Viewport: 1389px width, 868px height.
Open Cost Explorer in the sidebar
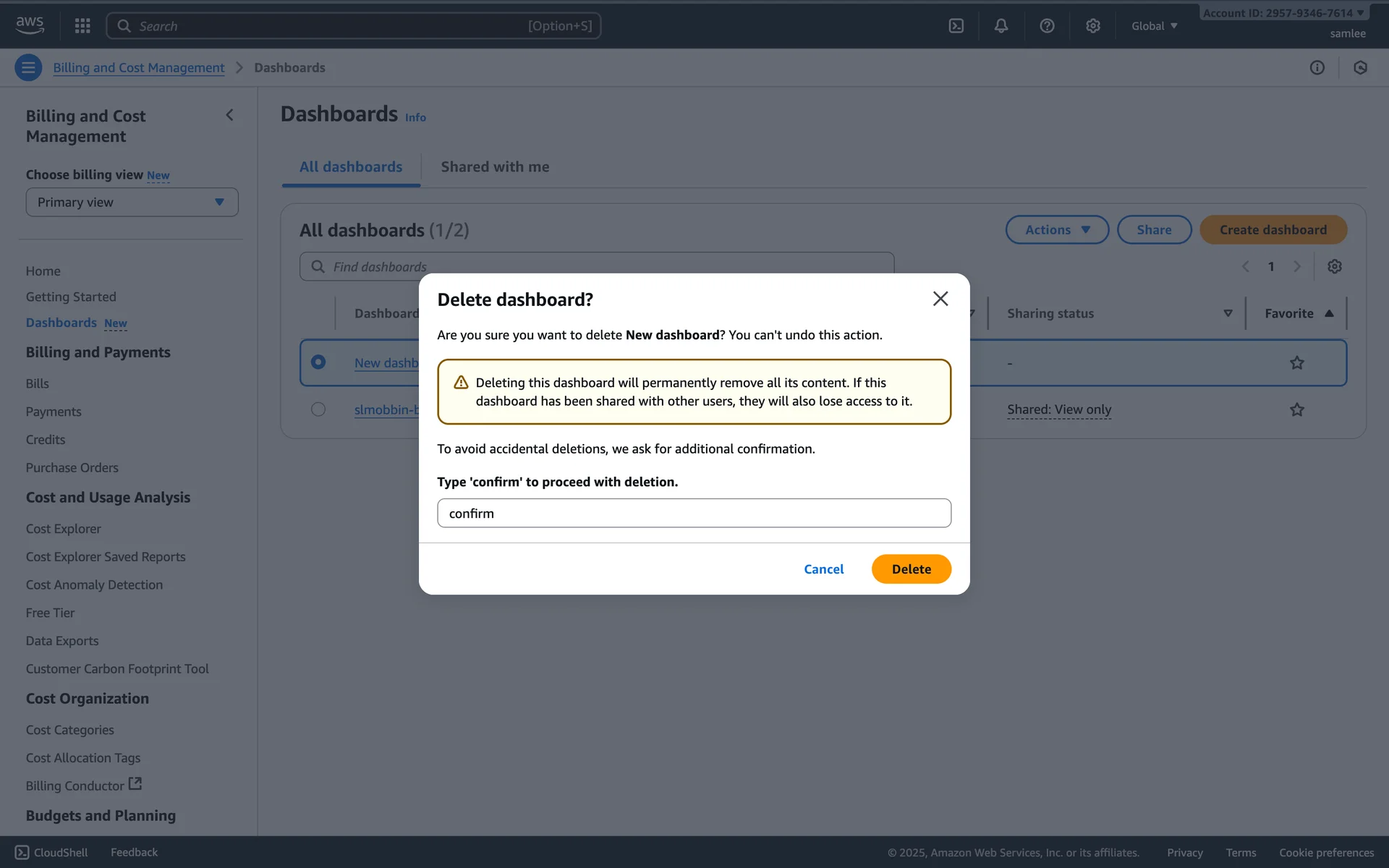point(64,529)
